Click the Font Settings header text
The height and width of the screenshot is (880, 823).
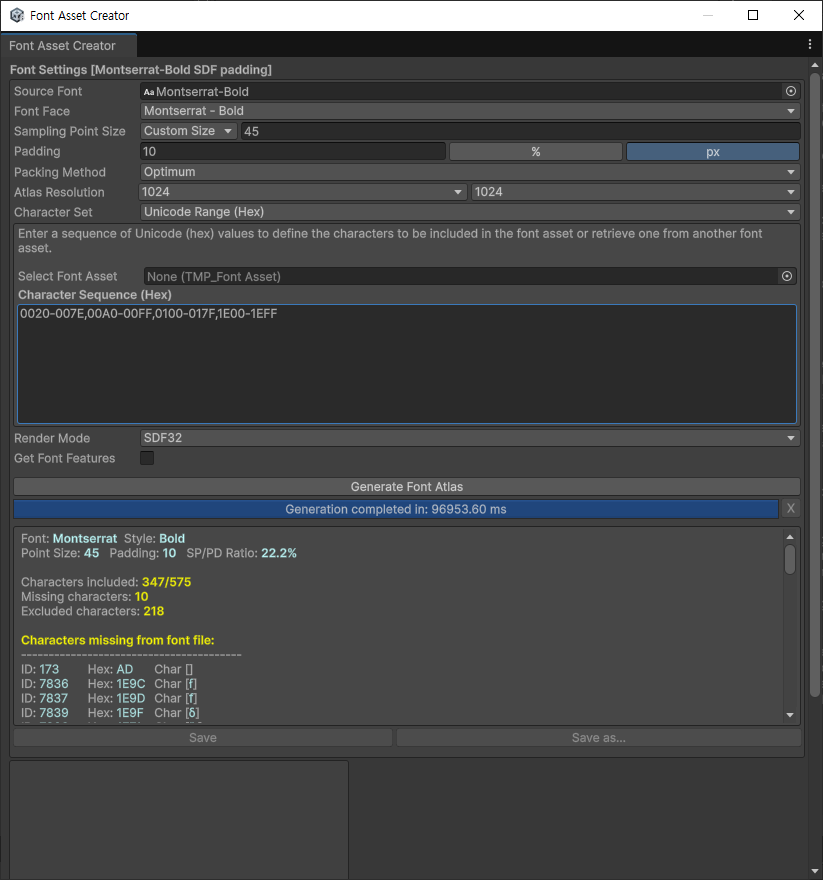tap(141, 70)
